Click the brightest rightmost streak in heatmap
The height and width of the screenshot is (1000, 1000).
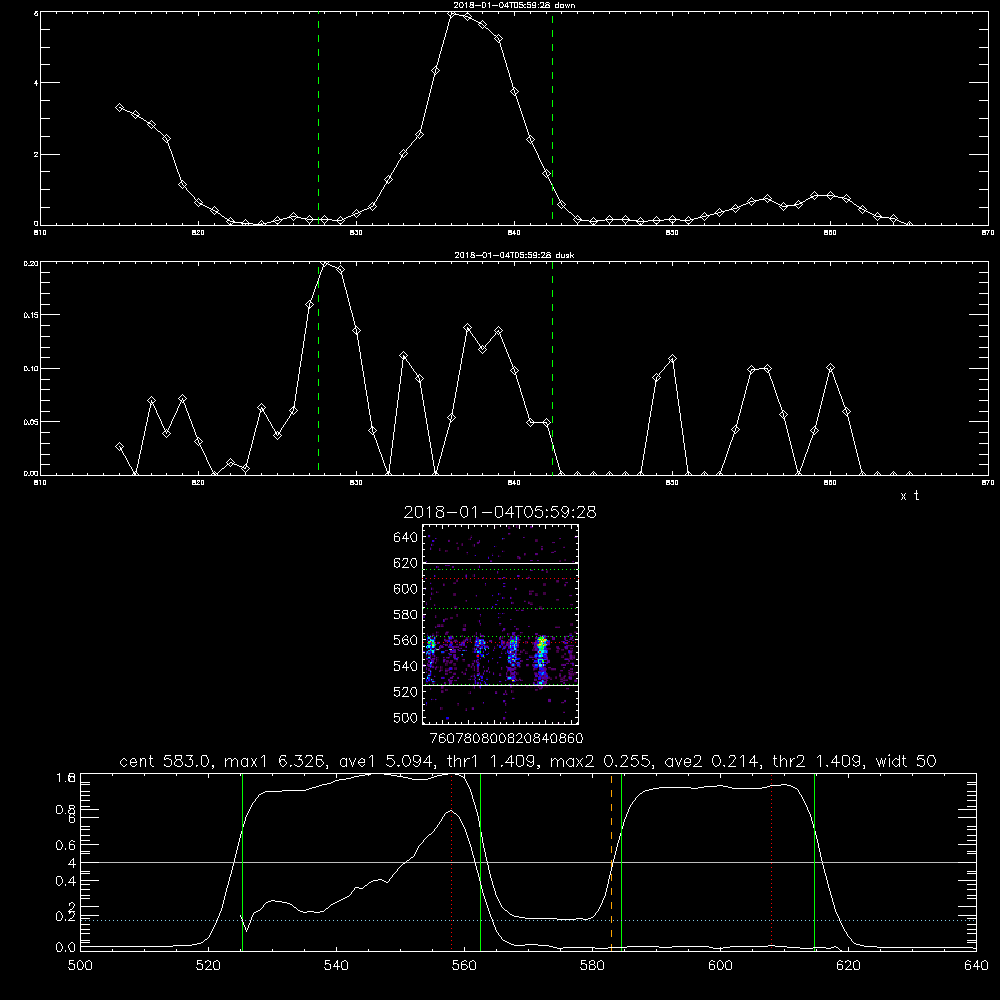tap(541, 660)
